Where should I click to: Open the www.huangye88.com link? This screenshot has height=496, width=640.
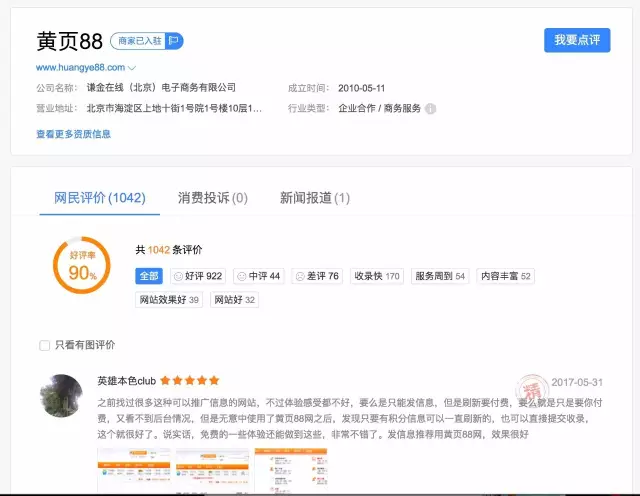point(79,68)
